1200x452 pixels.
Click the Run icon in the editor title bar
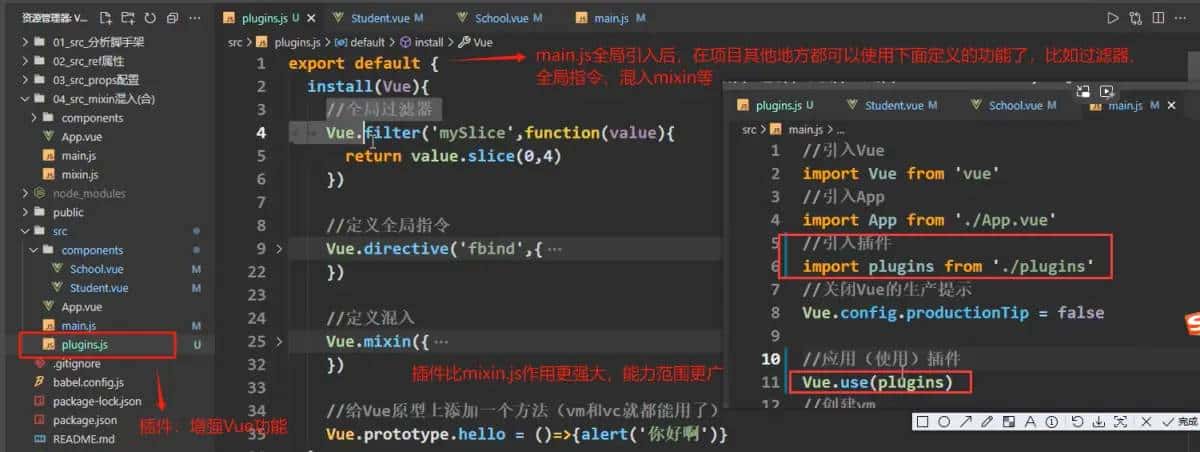tap(1112, 18)
